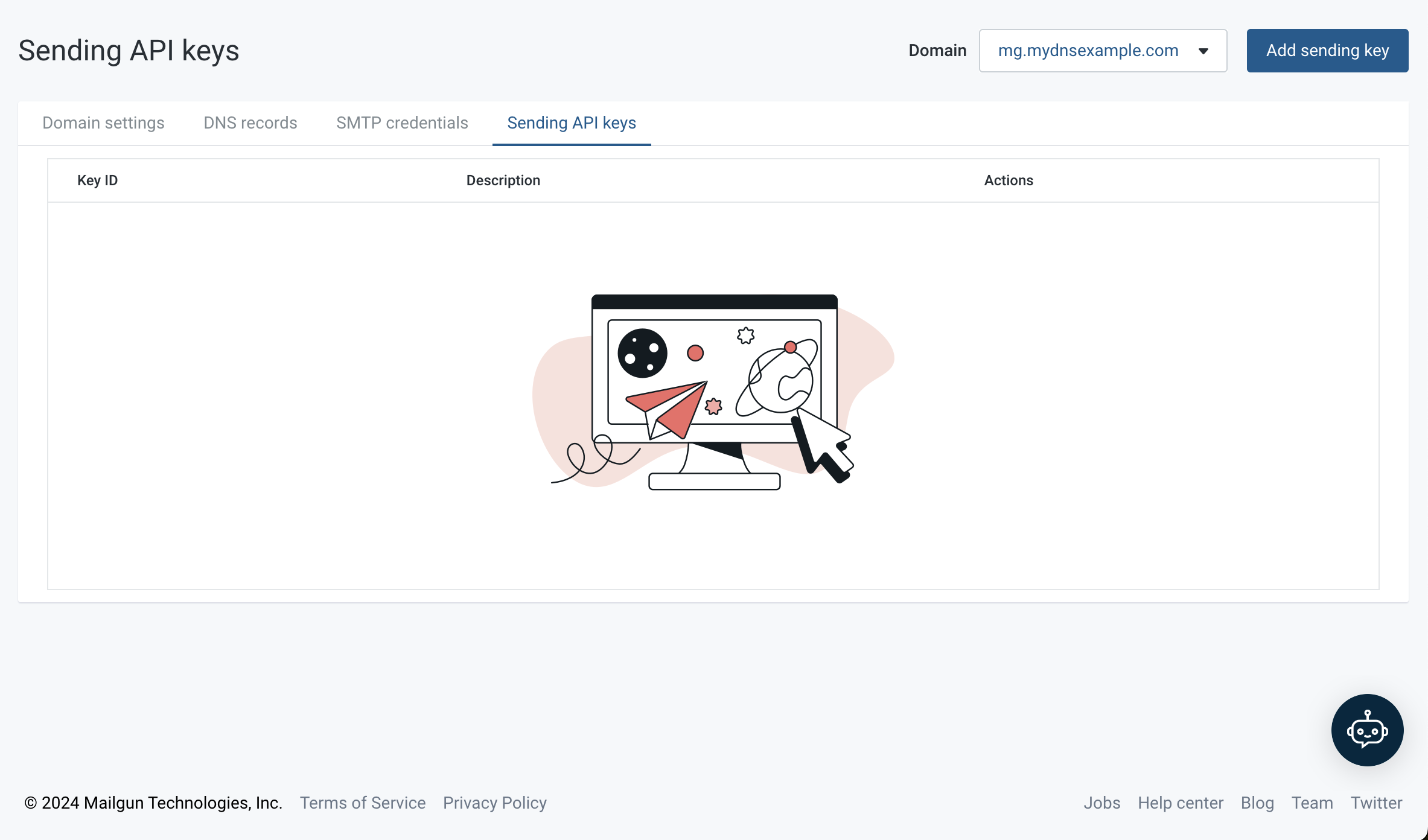
Task: Open Mailgun's Twitter profile
Action: tap(1376, 803)
